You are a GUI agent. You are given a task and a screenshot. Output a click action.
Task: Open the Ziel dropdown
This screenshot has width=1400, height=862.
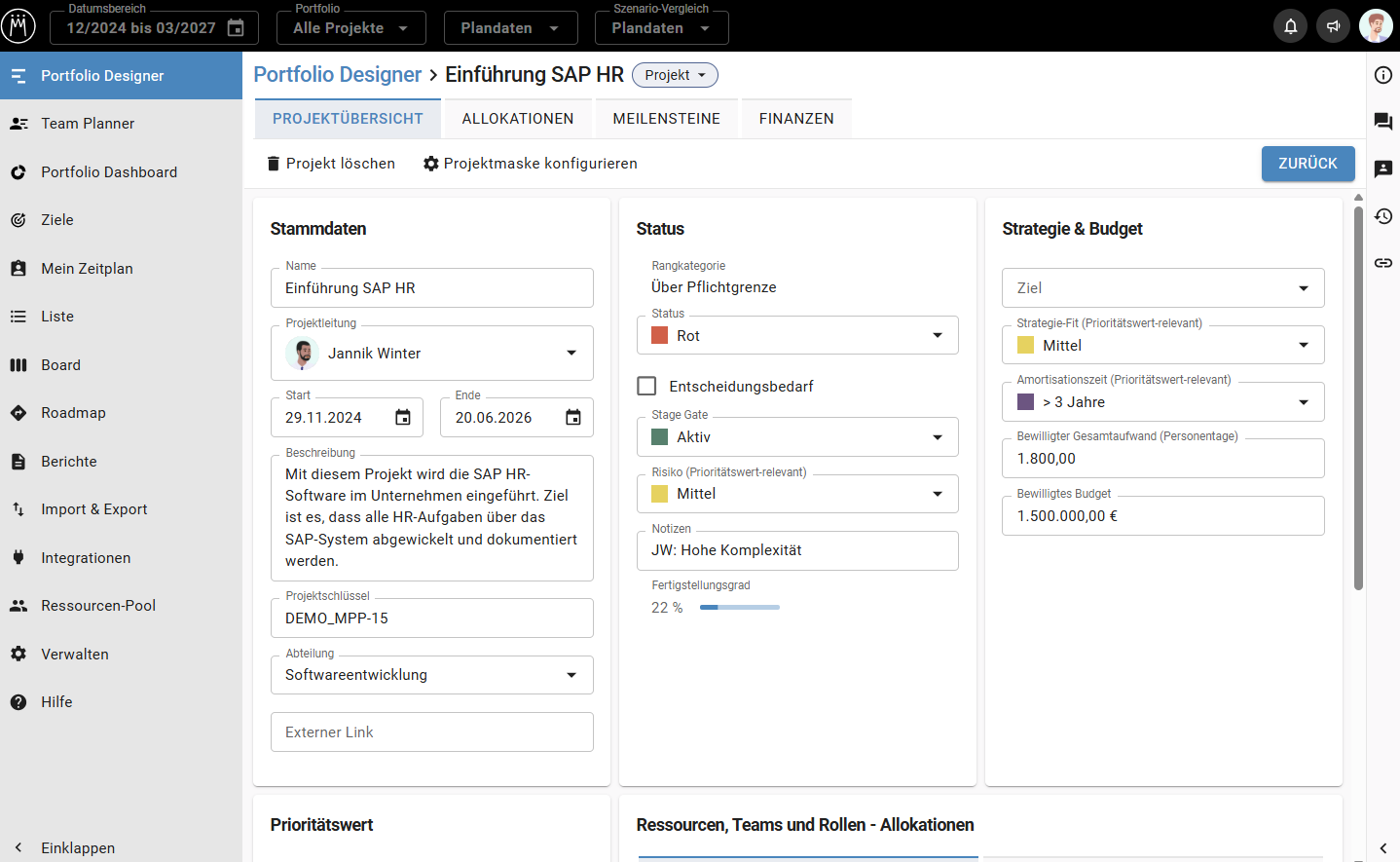[1163, 288]
